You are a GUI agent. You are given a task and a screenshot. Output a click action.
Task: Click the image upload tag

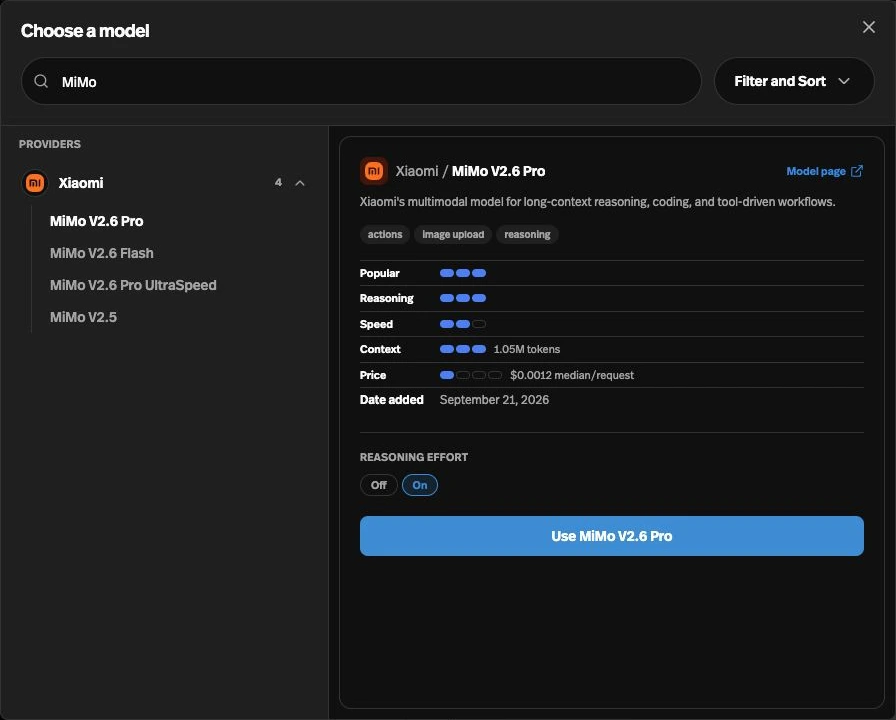click(x=453, y=234)
